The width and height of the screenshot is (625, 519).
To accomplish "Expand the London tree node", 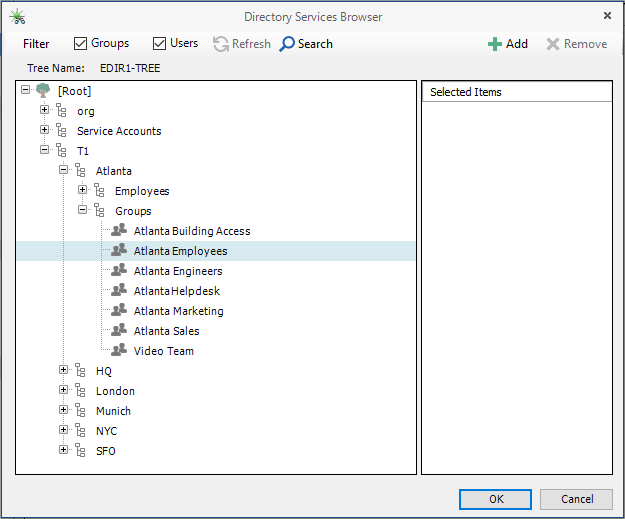I will point(63,391).
